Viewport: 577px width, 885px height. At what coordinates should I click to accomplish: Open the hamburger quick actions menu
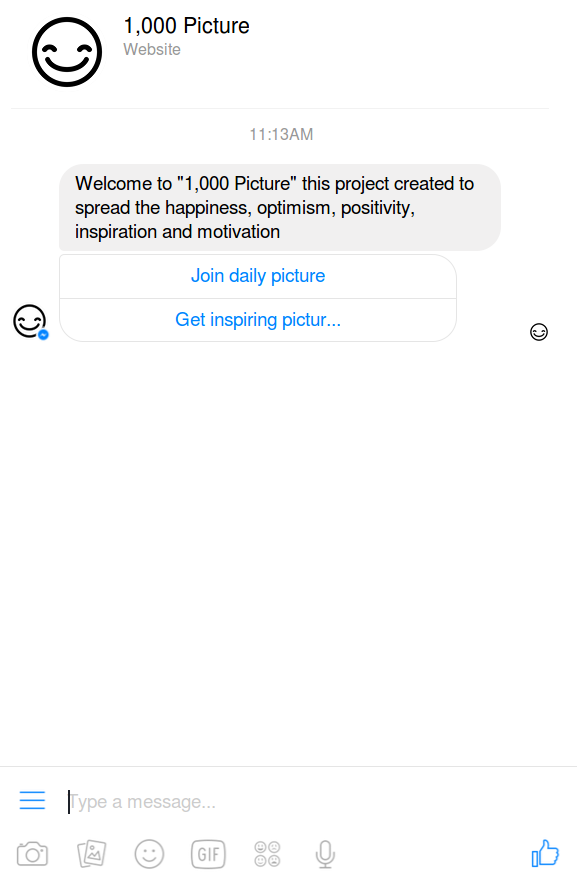tap(32, 801)
